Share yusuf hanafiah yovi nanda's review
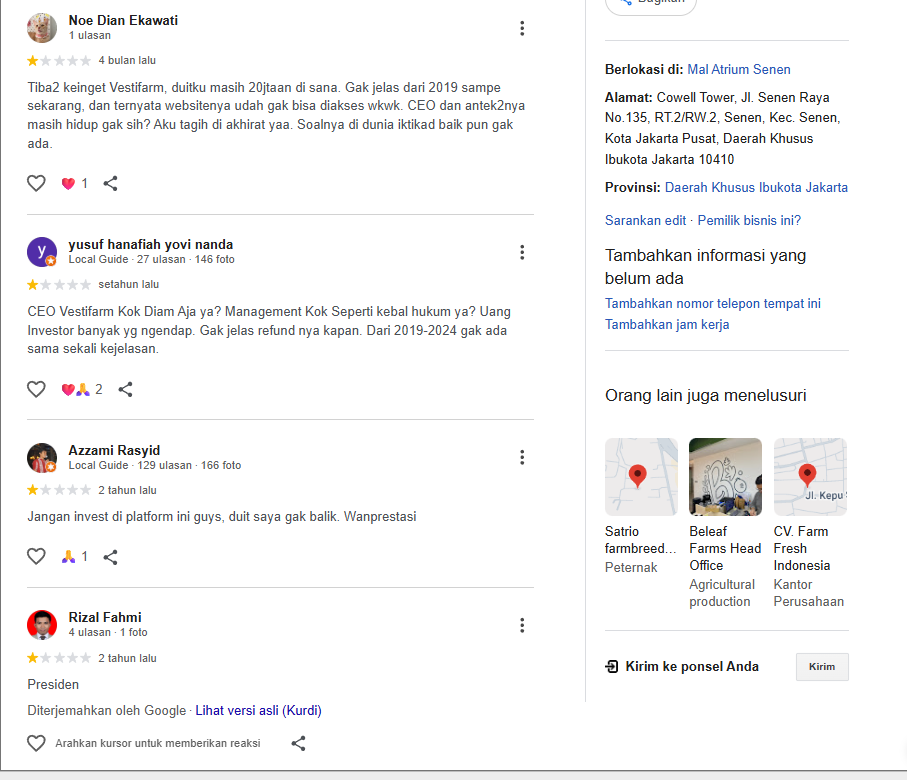The width and height of the screenshot is (907, 780). [126, 389]
